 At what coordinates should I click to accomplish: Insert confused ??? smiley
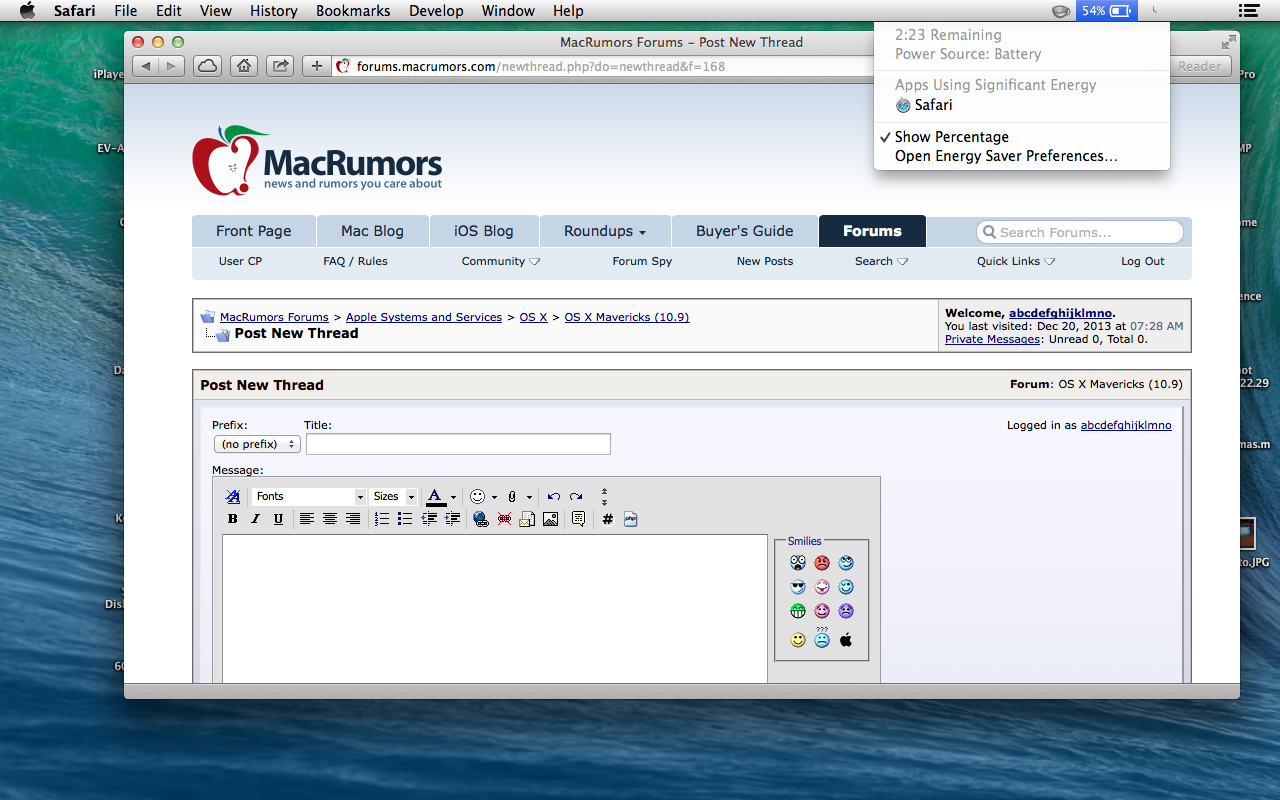(822, 637)
